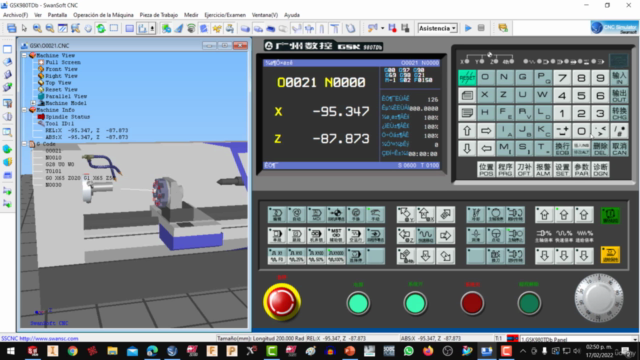Click the second light green round button
640x360 pixels.
(415, 303)
